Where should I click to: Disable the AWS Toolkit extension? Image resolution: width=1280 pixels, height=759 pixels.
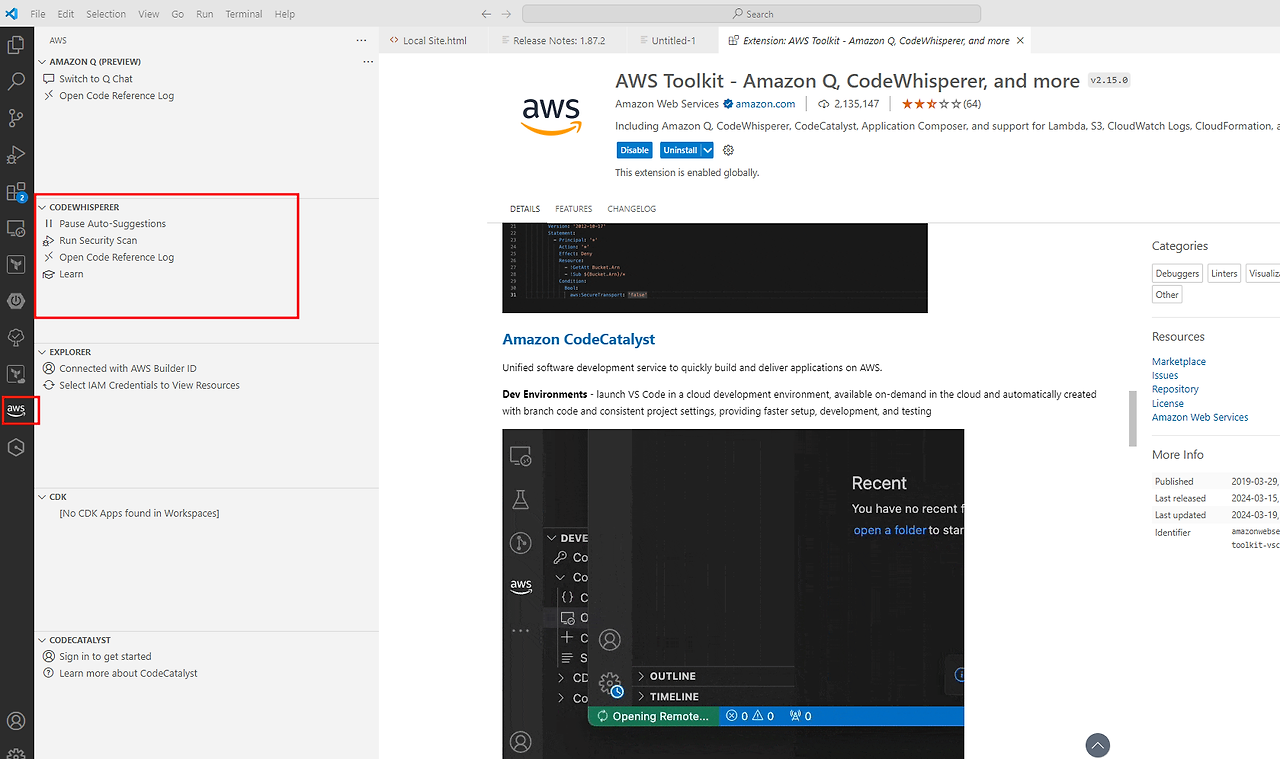coord(635,150)
